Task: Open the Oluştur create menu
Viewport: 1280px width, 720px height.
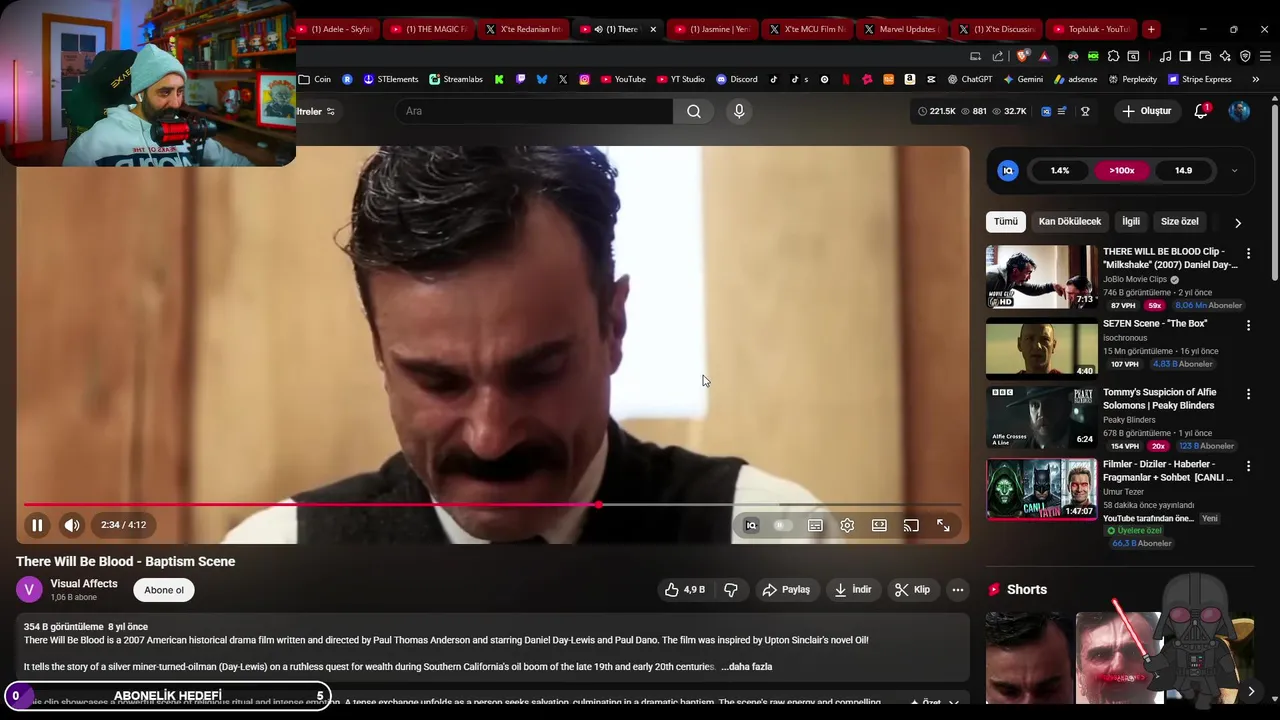Action: click(x=1146, y=111)
